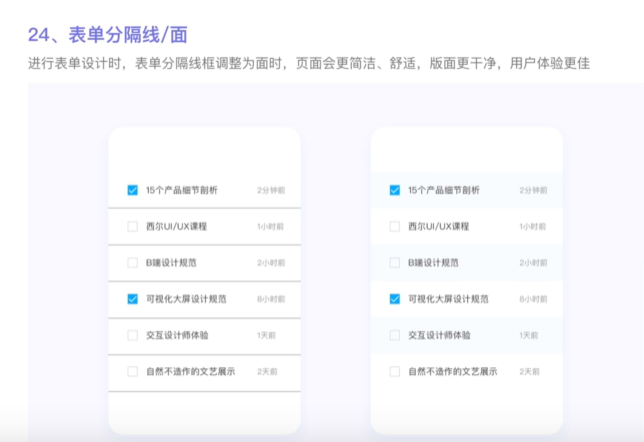Select '西尔UI/UX课程' label text in left card
The width and height of the screenshot is (644, 442).
point(176,226)
